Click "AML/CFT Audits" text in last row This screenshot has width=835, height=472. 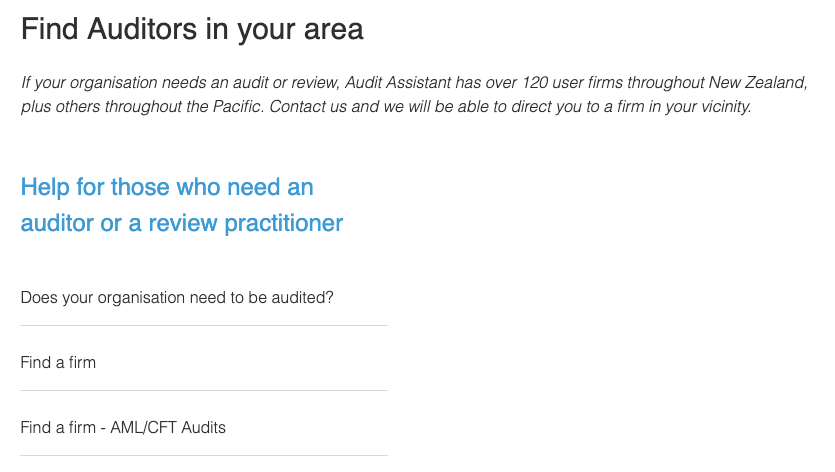[168, 427]
